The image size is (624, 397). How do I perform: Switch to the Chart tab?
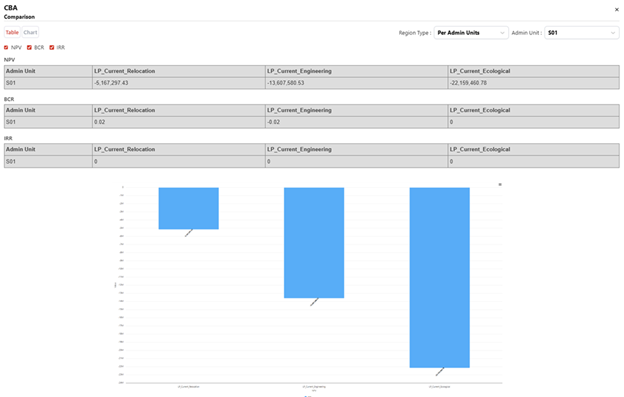[x=30, y=32]
